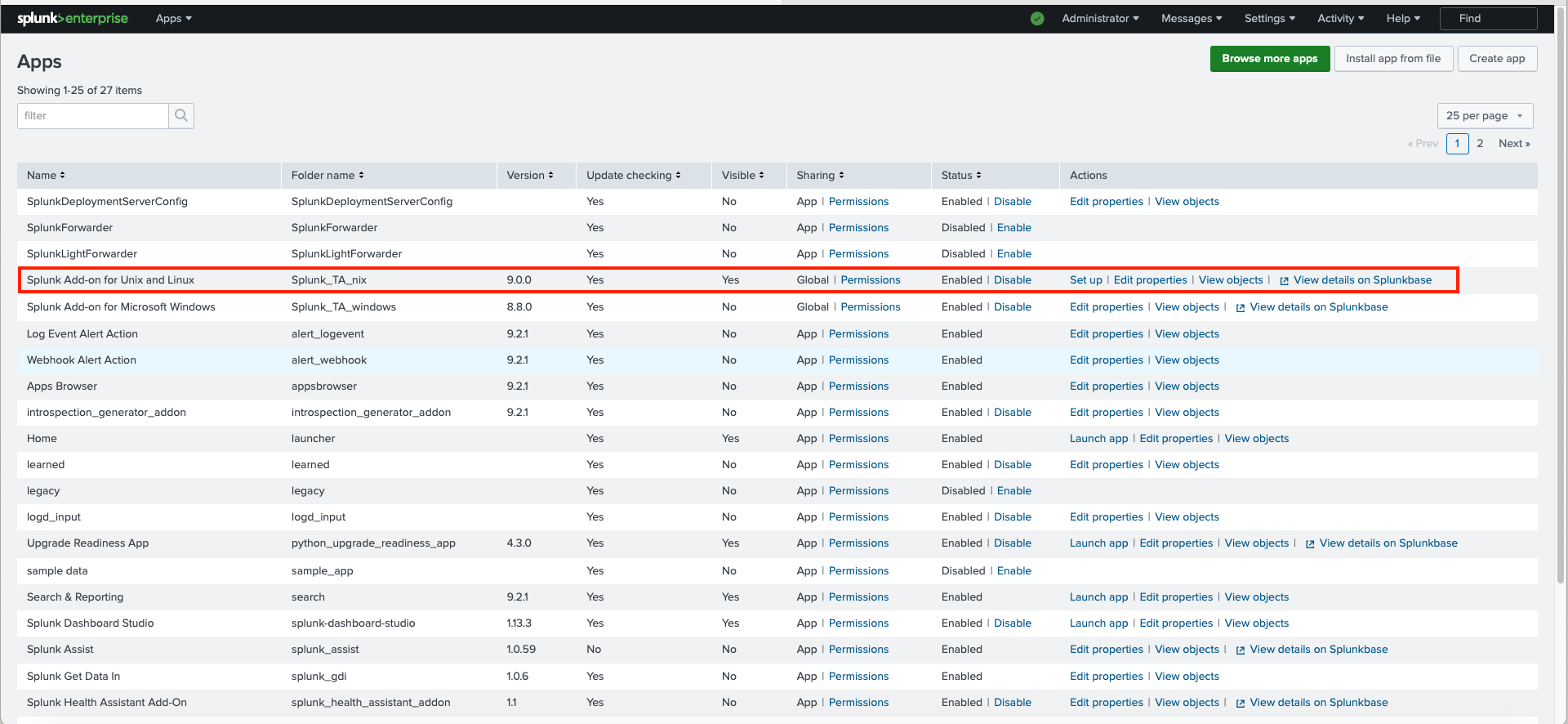The image size is (1568, 724).
Task: Disable the introspection_generator_addon app
Action: point(1013,412)
